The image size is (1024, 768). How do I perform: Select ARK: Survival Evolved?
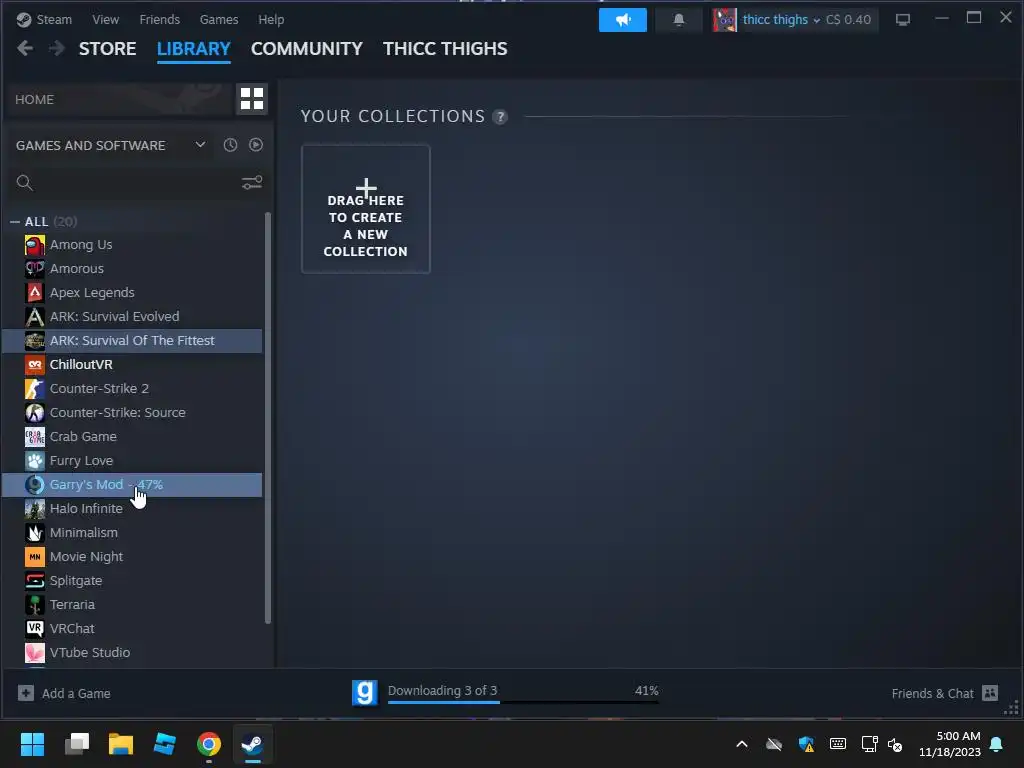[x=132, y=317]
